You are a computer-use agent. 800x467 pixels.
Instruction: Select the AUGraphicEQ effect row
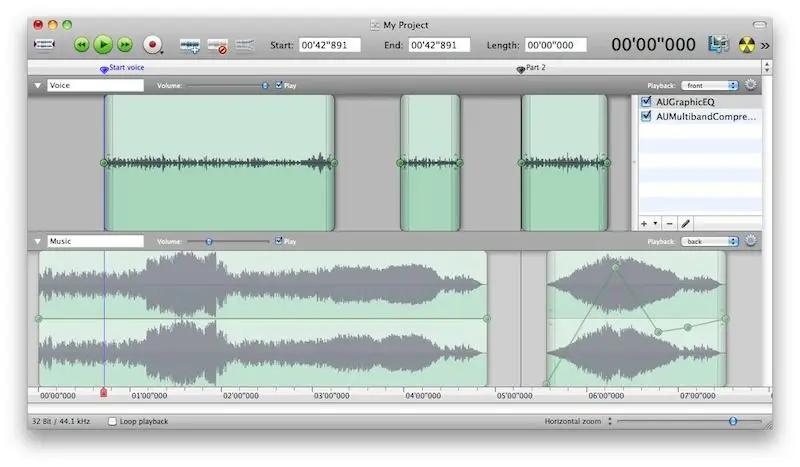[x=701, y=102]
